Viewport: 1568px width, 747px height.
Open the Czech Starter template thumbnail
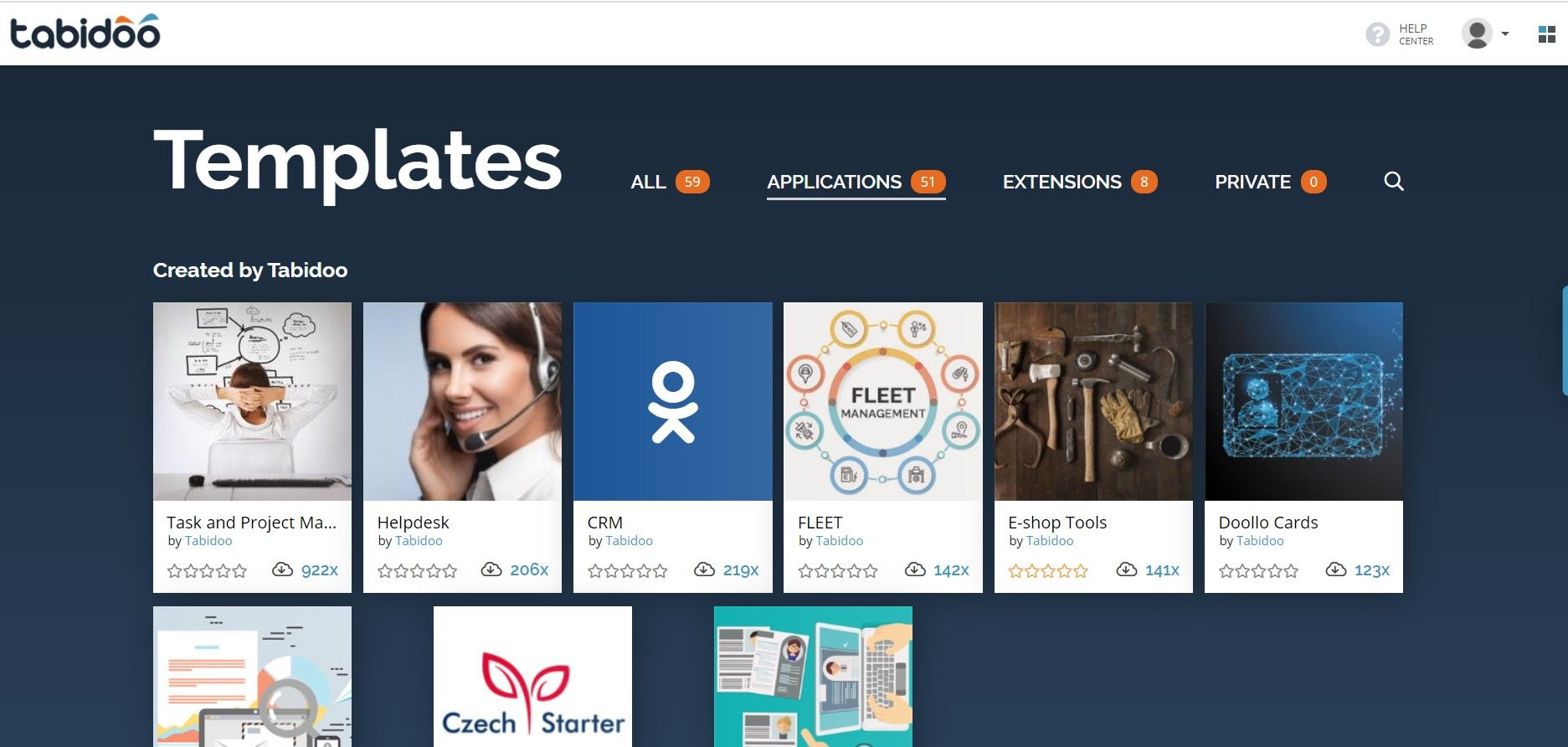(x=532, y=677)
